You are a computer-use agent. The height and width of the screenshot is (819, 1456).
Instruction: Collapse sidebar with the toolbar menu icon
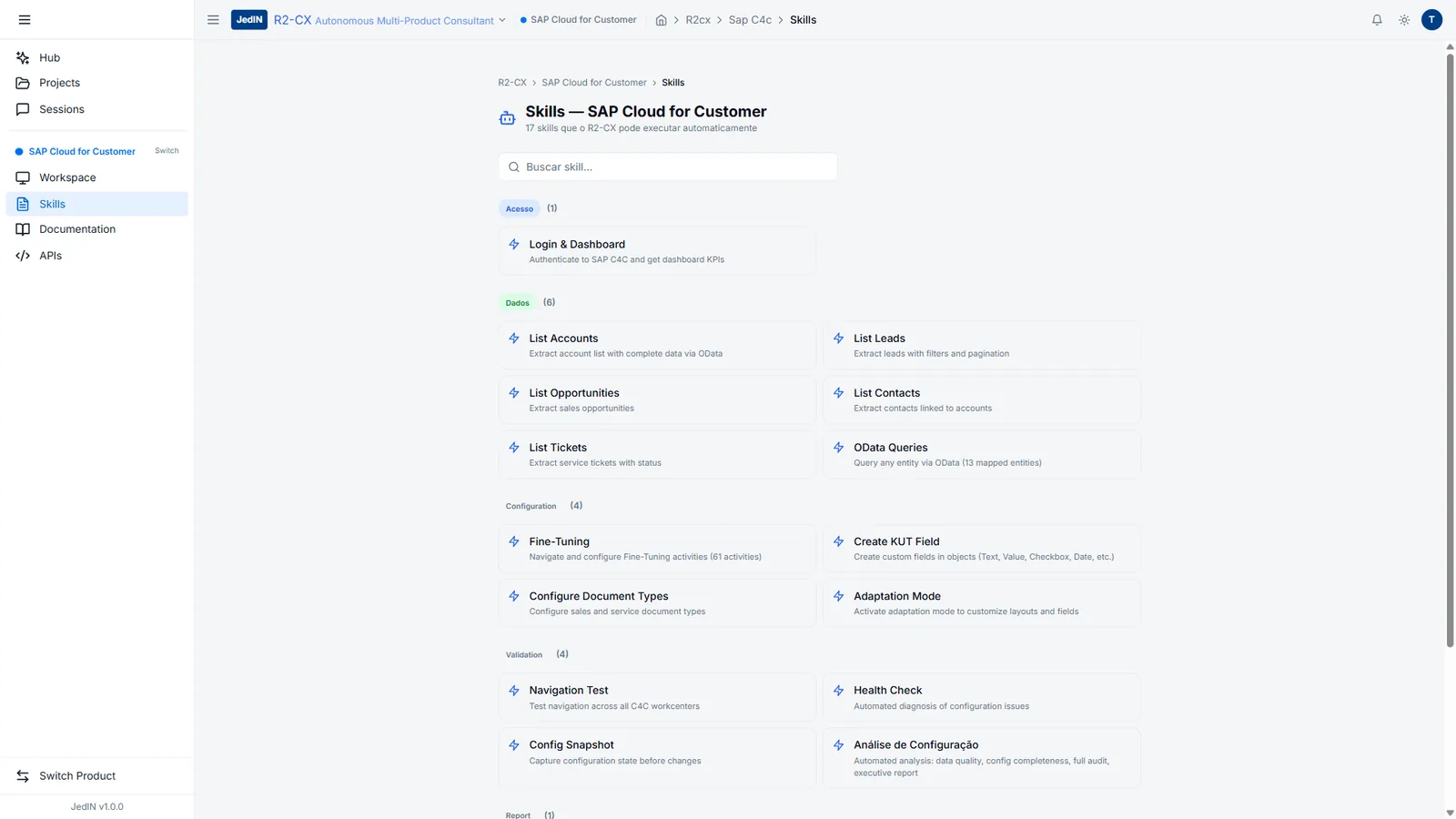click(213, 20)
